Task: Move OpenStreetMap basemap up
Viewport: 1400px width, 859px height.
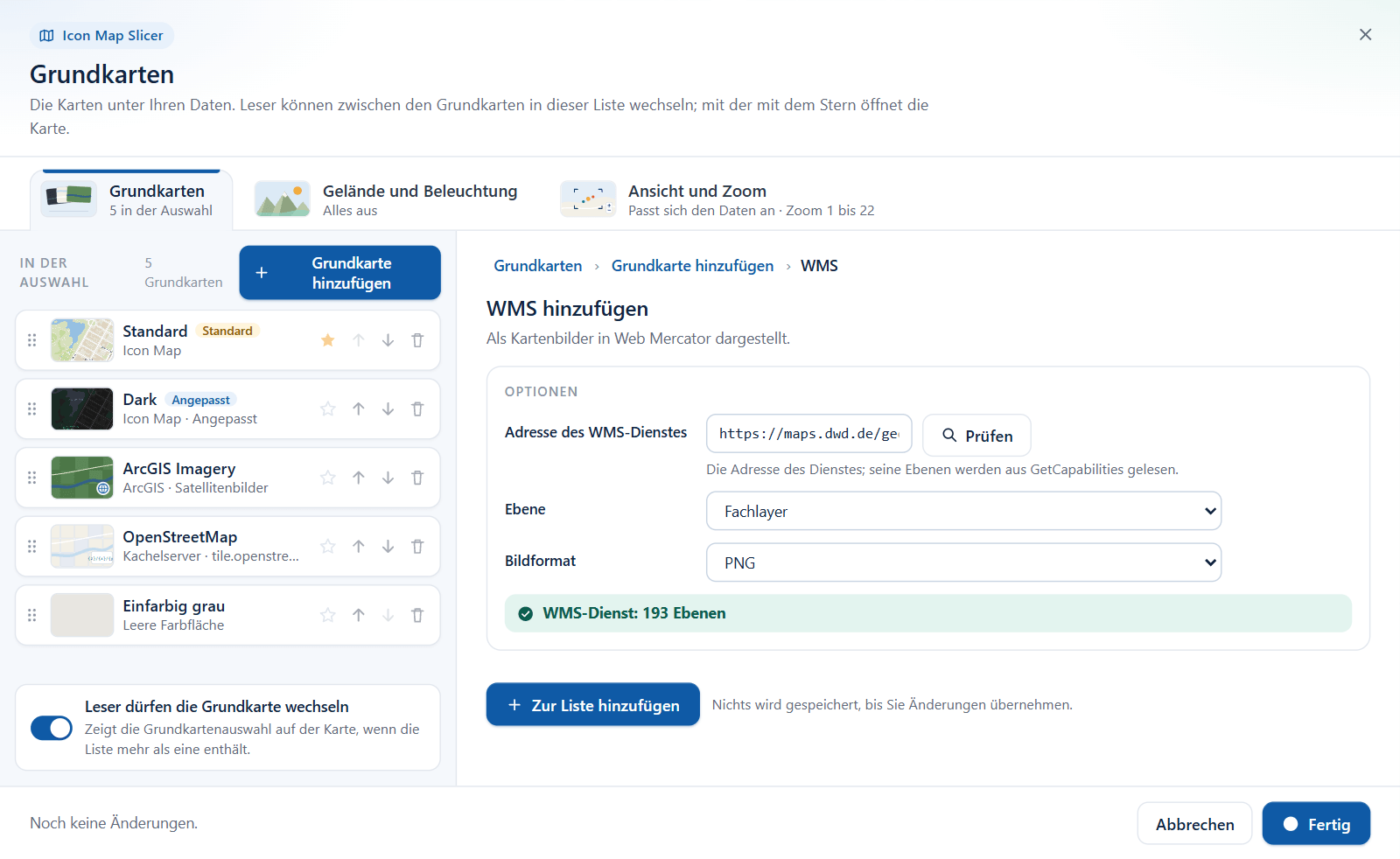Action: pyautogui.click(x=359, y=547)
